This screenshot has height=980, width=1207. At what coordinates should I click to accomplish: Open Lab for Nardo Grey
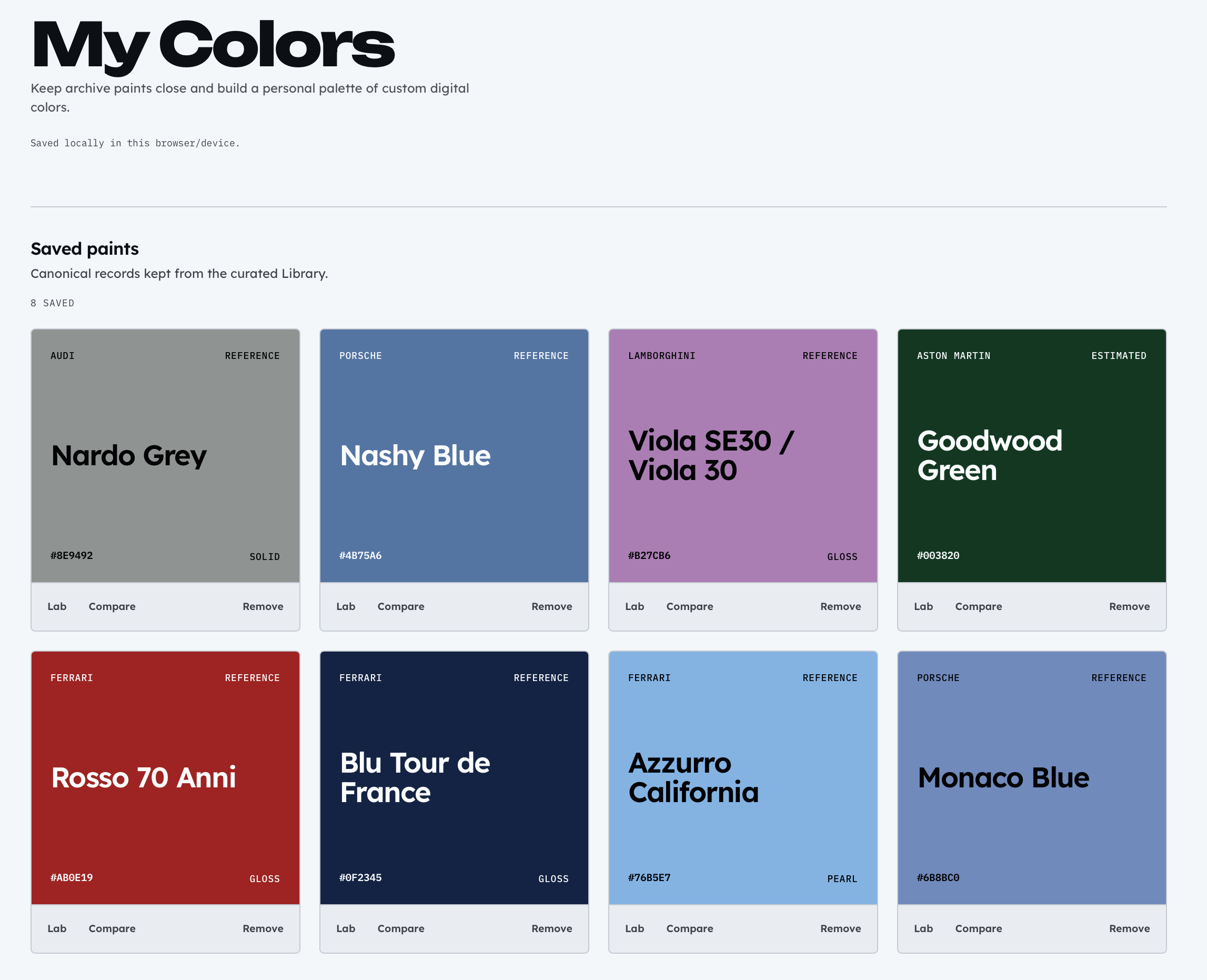[x=57, y=606]
